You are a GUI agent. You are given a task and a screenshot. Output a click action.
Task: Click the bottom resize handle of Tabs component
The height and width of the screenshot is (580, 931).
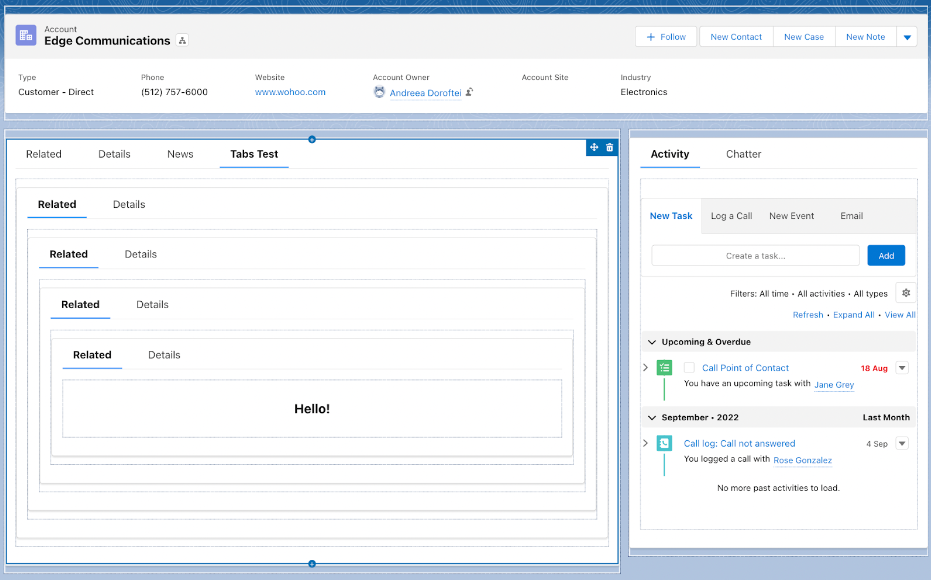point(312,563)
